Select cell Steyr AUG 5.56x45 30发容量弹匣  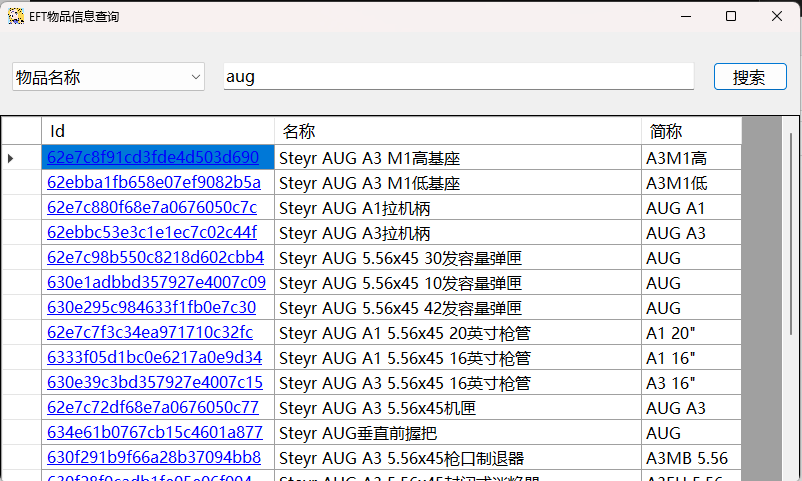point(458,258)
